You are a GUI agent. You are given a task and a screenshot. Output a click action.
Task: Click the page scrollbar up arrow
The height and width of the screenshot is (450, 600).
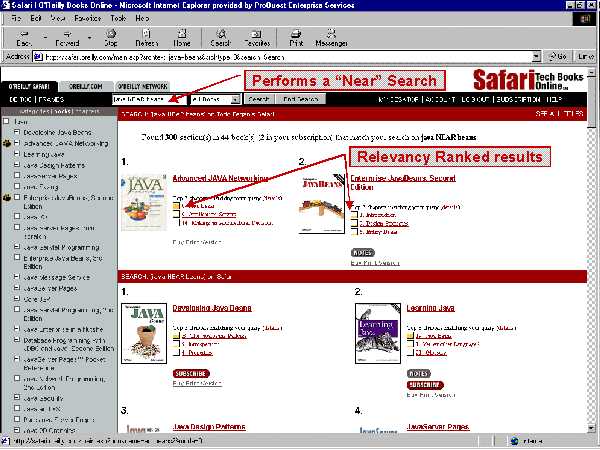592,72
